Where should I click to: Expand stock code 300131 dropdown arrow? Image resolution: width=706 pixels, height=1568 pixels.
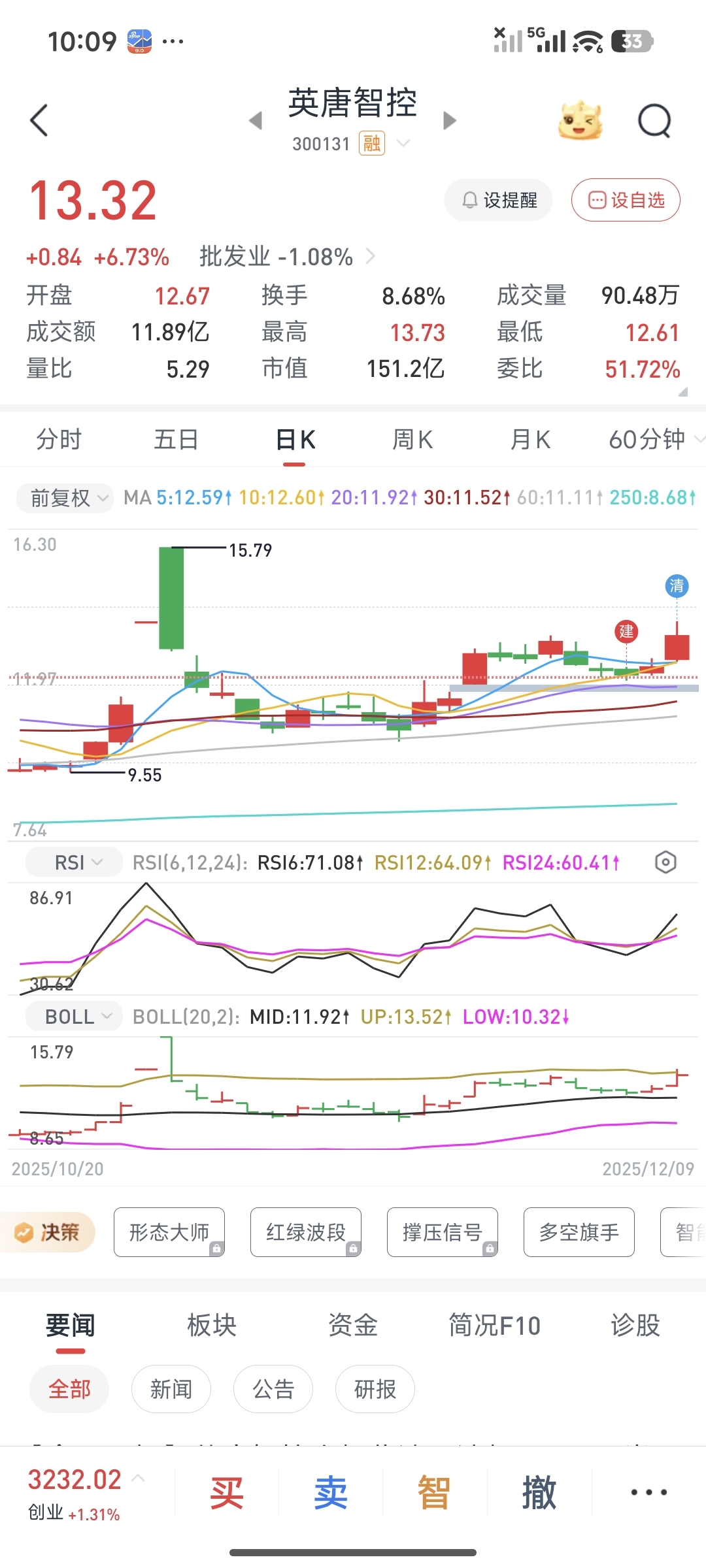click(x=404, y=143)
